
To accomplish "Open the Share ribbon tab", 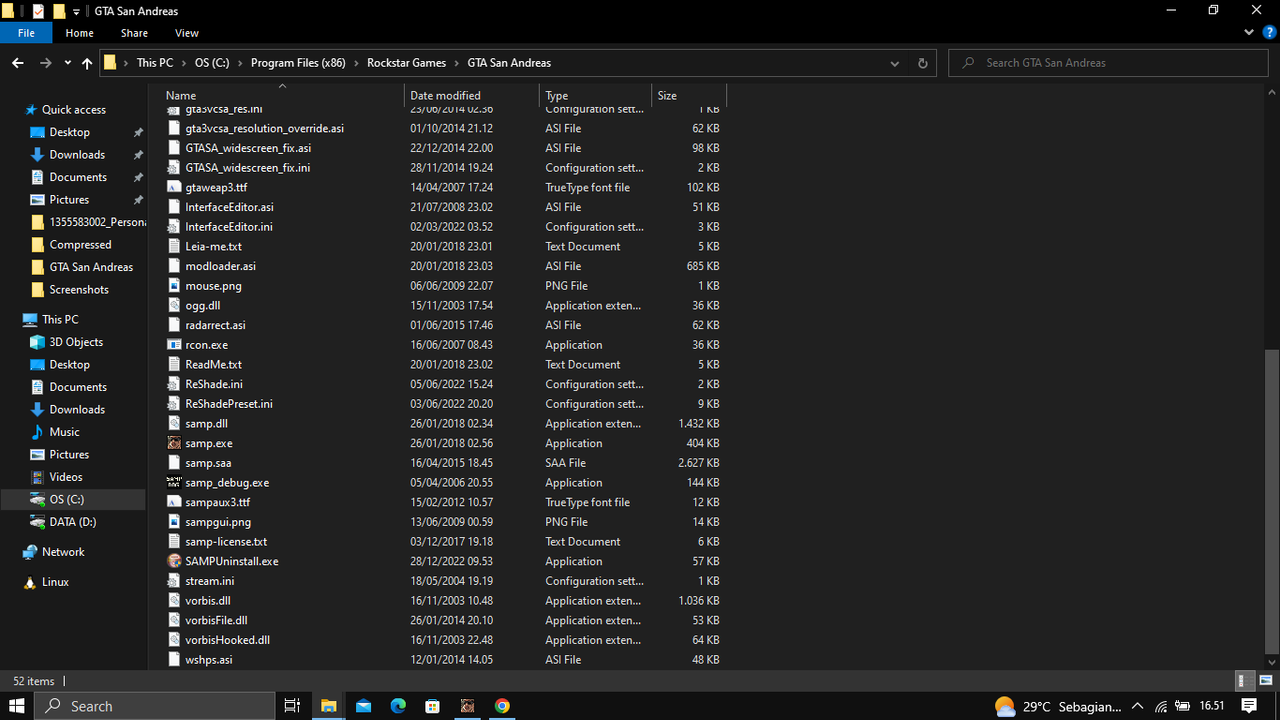I will click(x=134, y=33).
